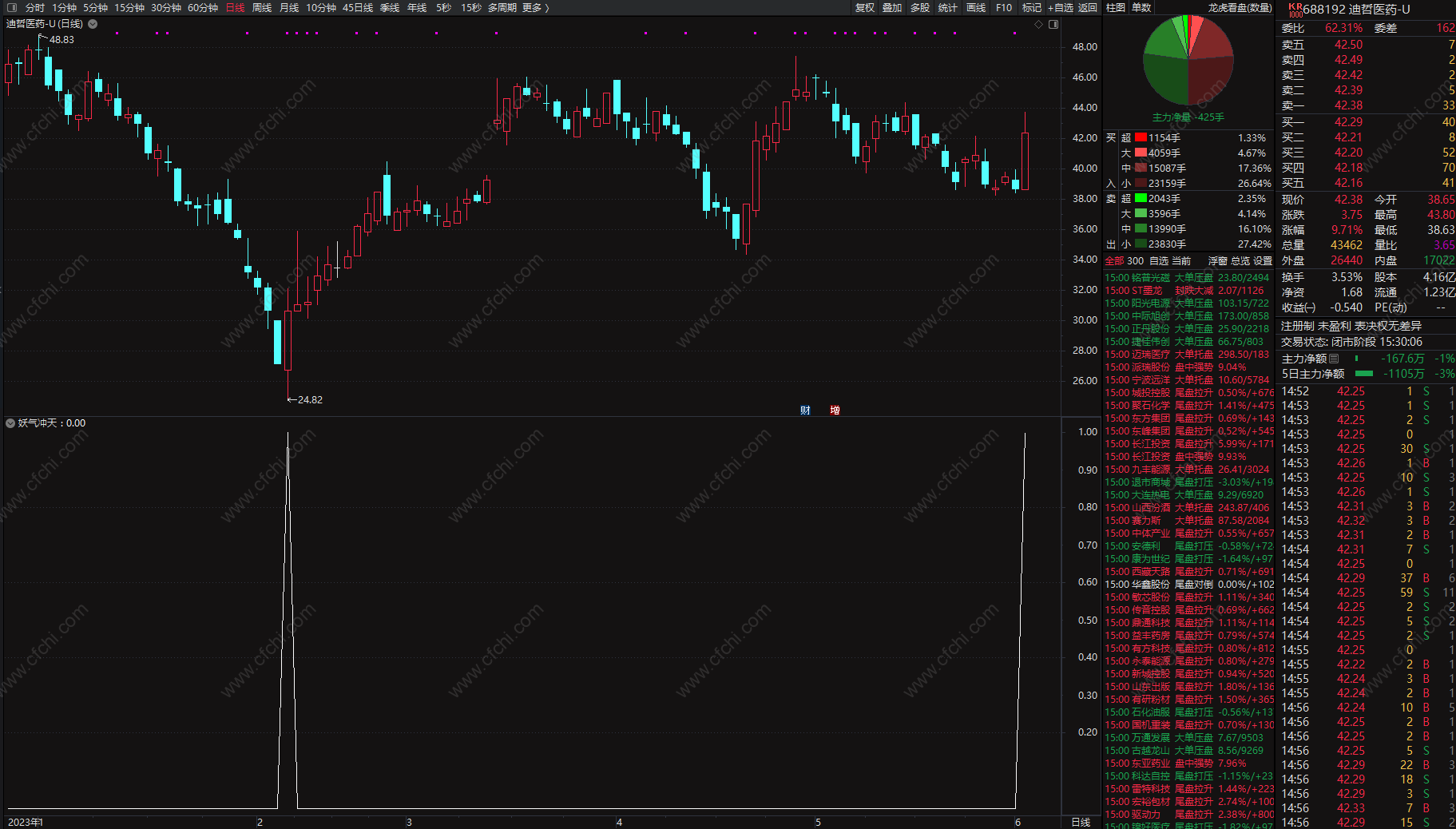Click the 总览 overview button

[x=1240, y=261]
